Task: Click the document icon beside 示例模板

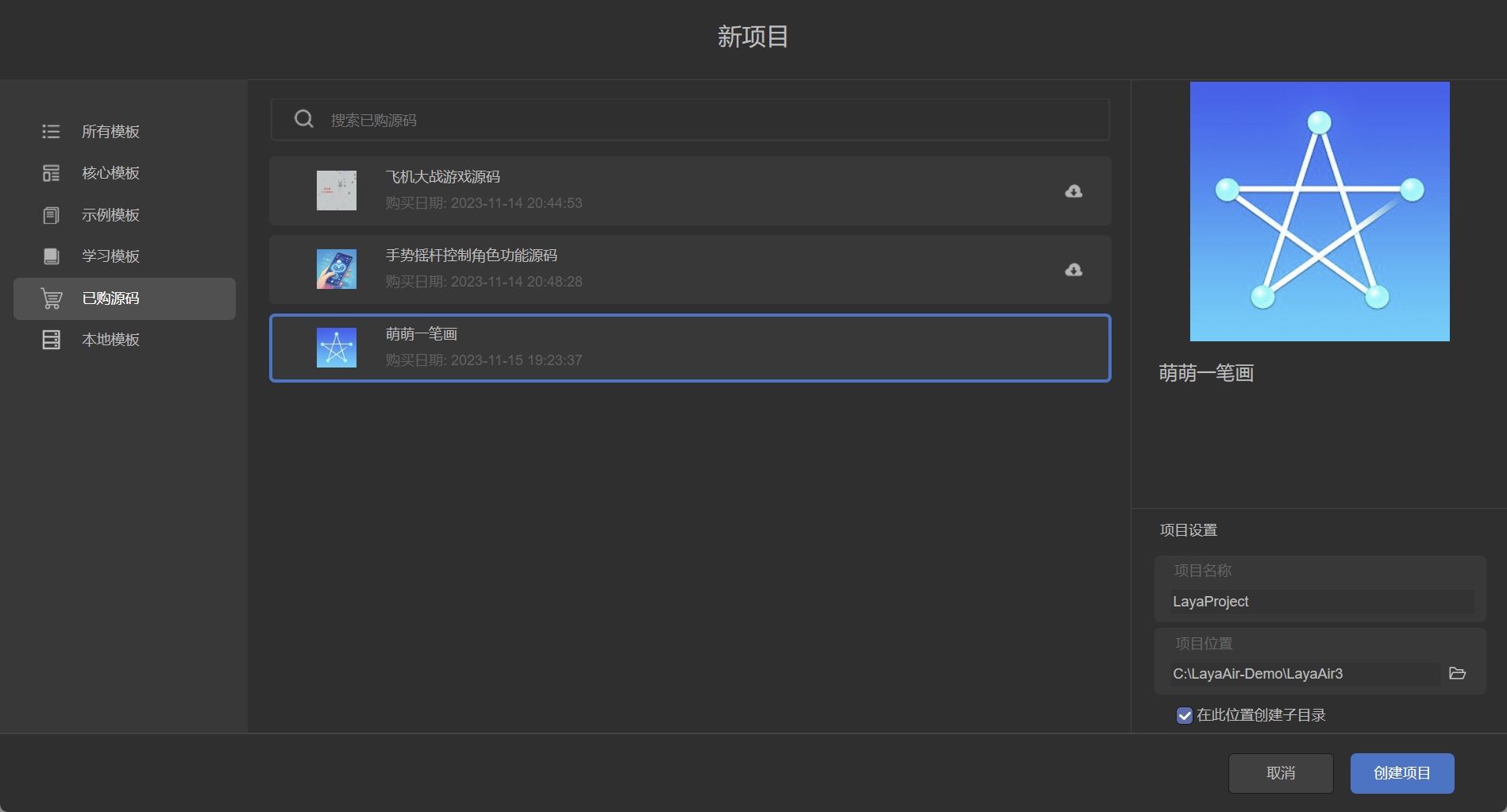Action: [51, 215]
